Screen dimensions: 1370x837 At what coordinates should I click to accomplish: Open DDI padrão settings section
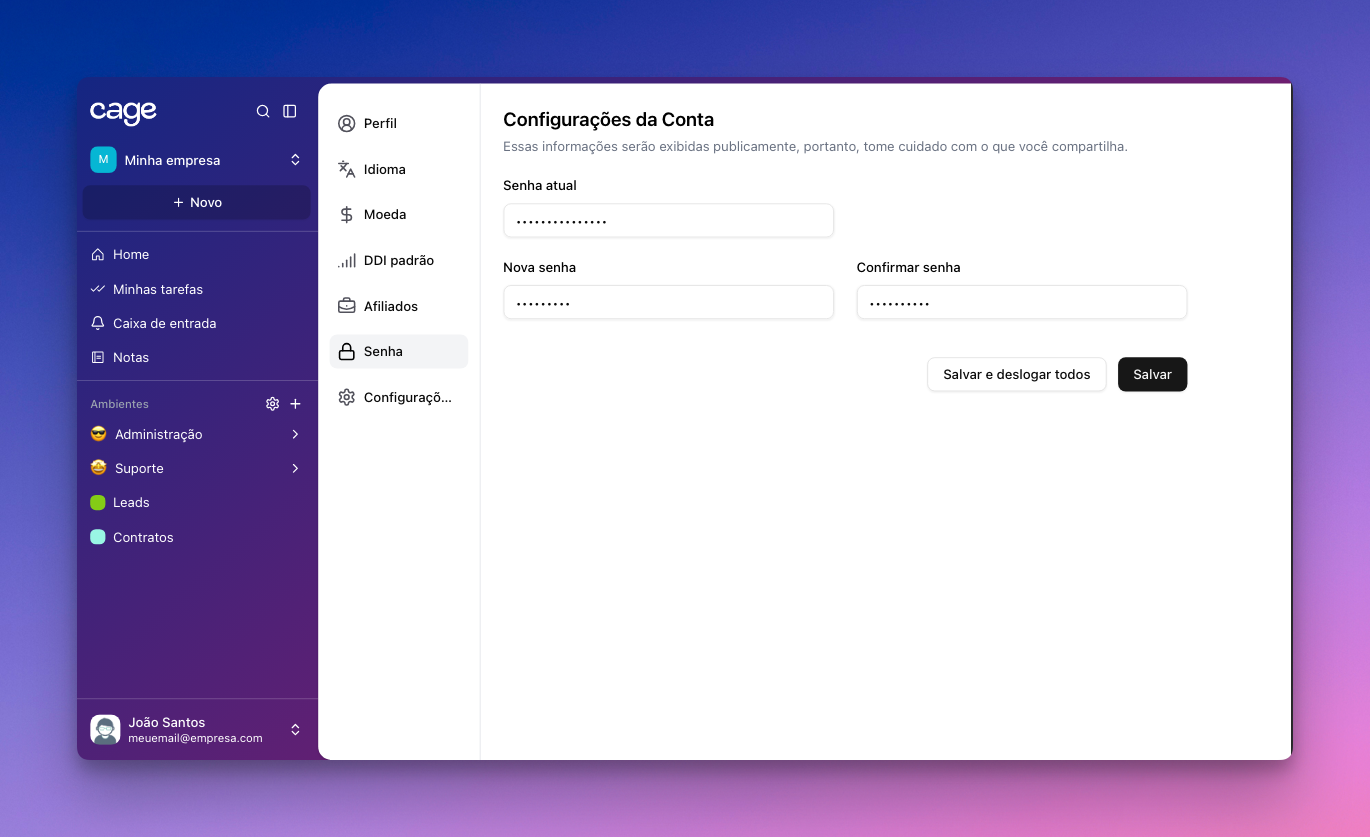pyautogui.click(x=398, y=261)
